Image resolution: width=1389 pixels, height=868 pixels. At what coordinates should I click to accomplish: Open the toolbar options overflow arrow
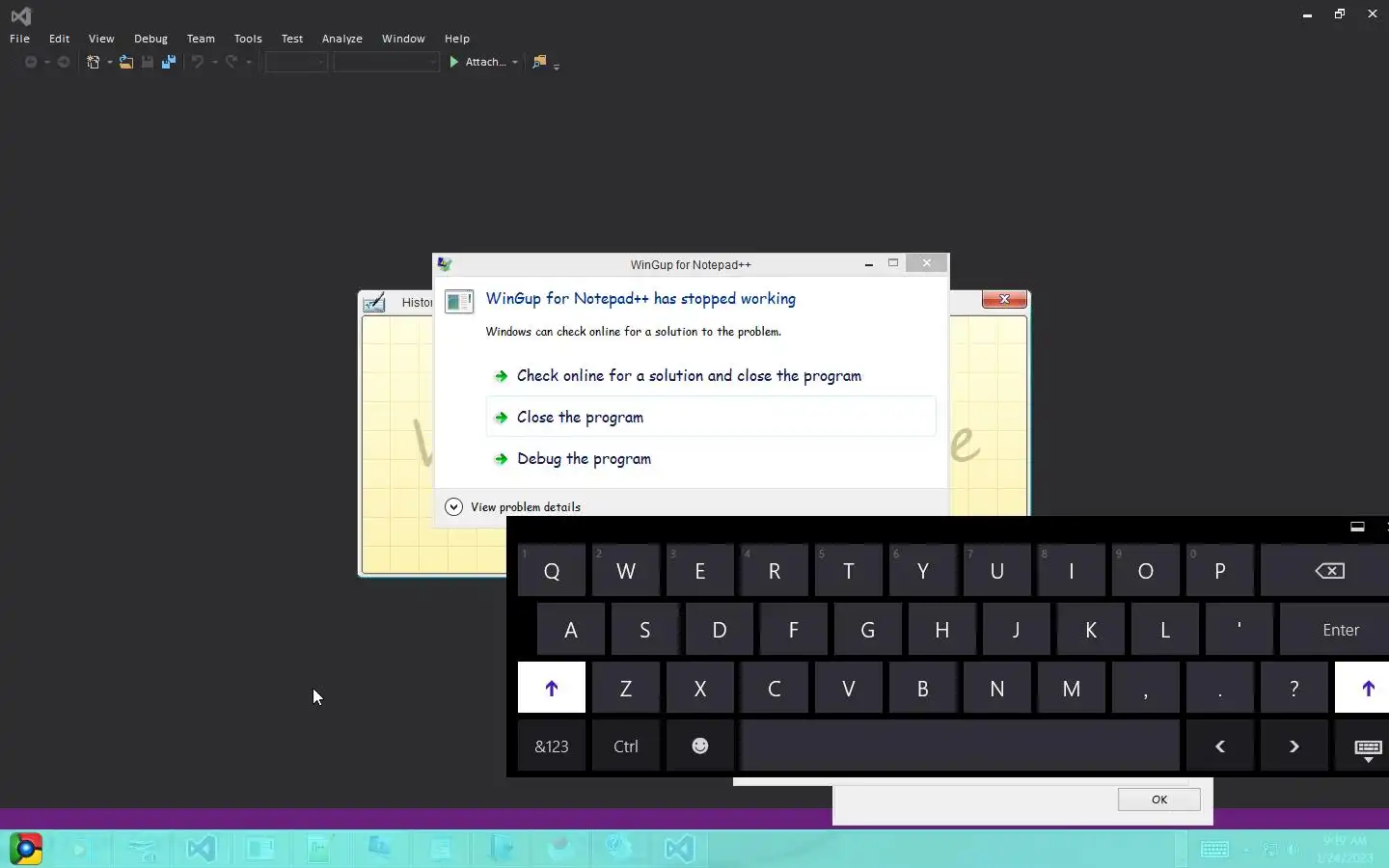tap(557, 66)
